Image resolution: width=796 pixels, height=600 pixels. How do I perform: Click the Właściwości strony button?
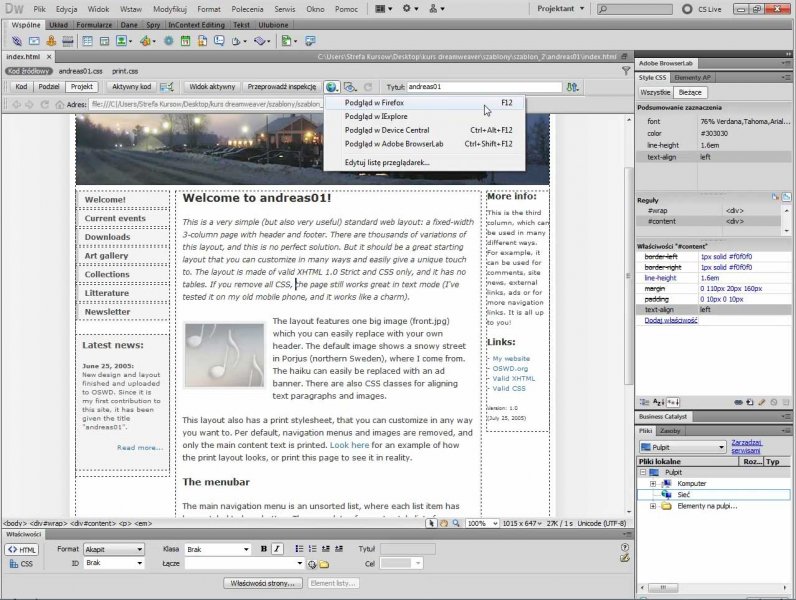coord(264,582)
